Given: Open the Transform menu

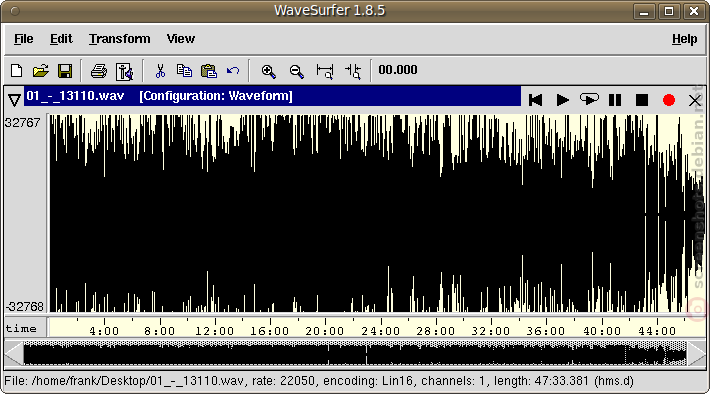Looking at the screenshot, I should pyautogui.click(x=120, y=39).
